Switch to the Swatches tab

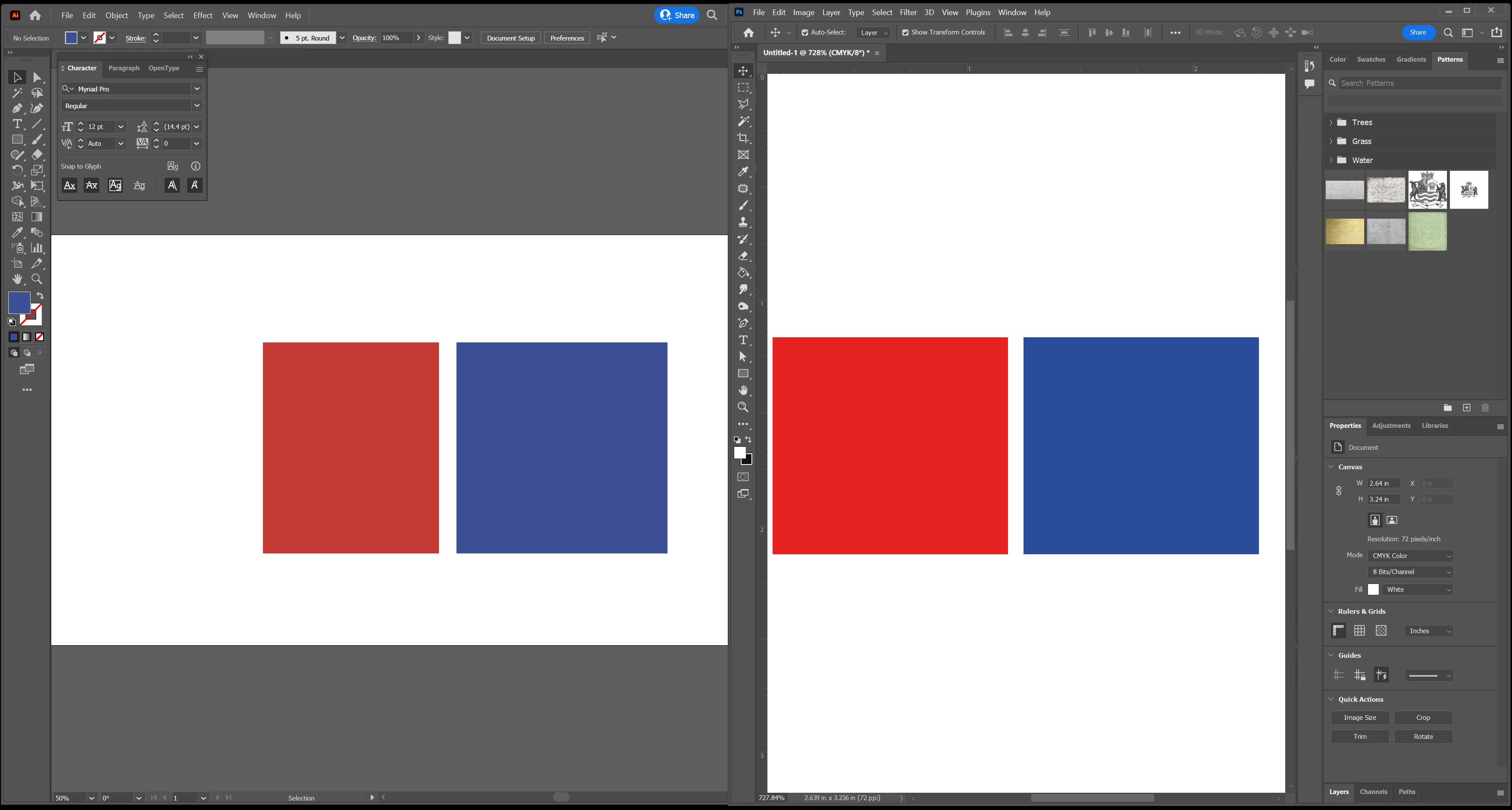[x=1371, y=60]
